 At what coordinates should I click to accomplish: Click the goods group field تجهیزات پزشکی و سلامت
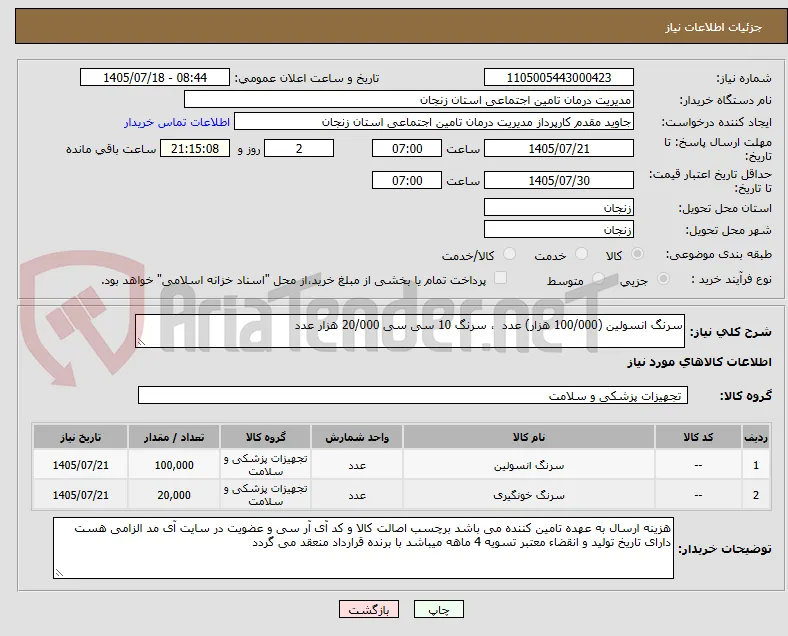[x=413, y=395]
